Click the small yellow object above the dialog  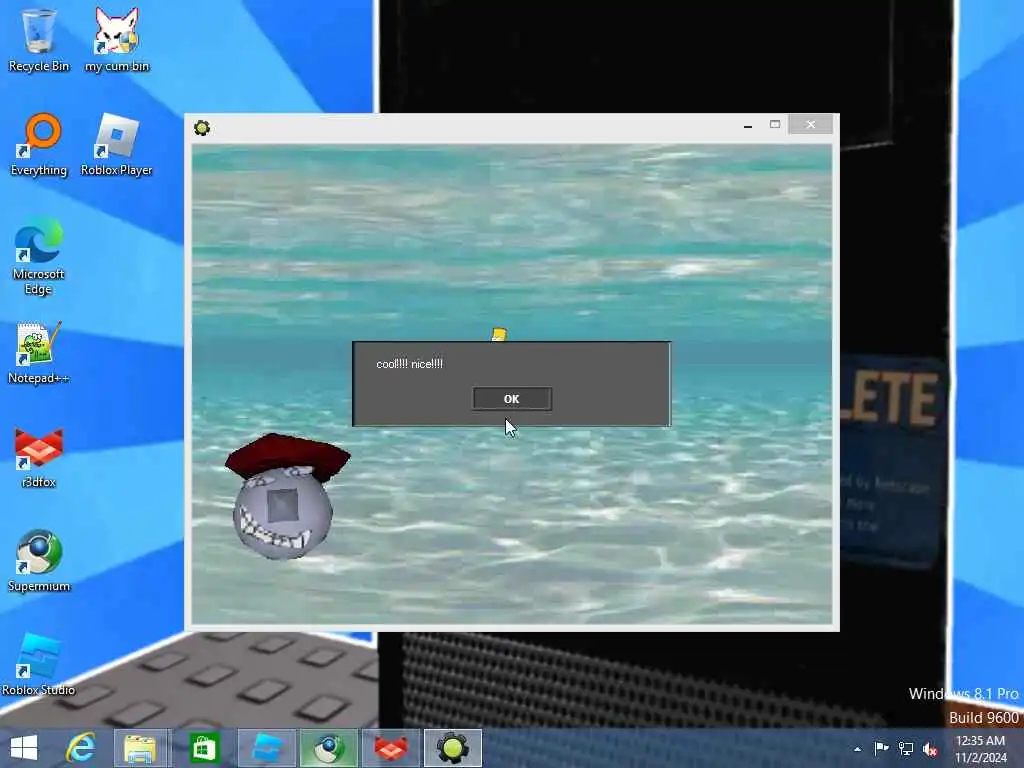[x=499, y=335]
